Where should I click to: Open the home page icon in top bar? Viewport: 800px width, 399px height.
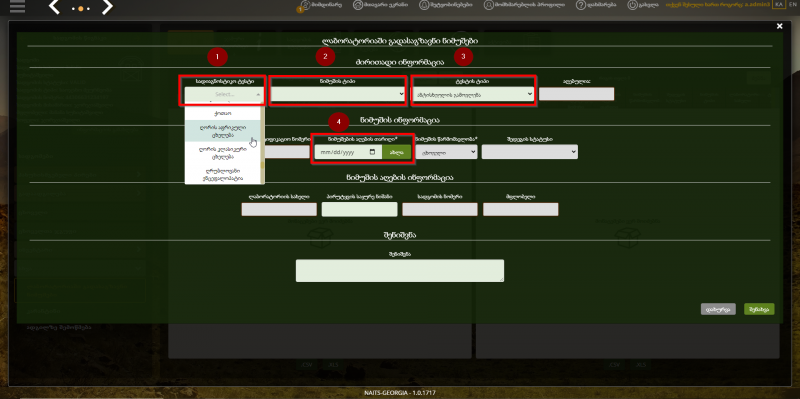click(358, 5)
